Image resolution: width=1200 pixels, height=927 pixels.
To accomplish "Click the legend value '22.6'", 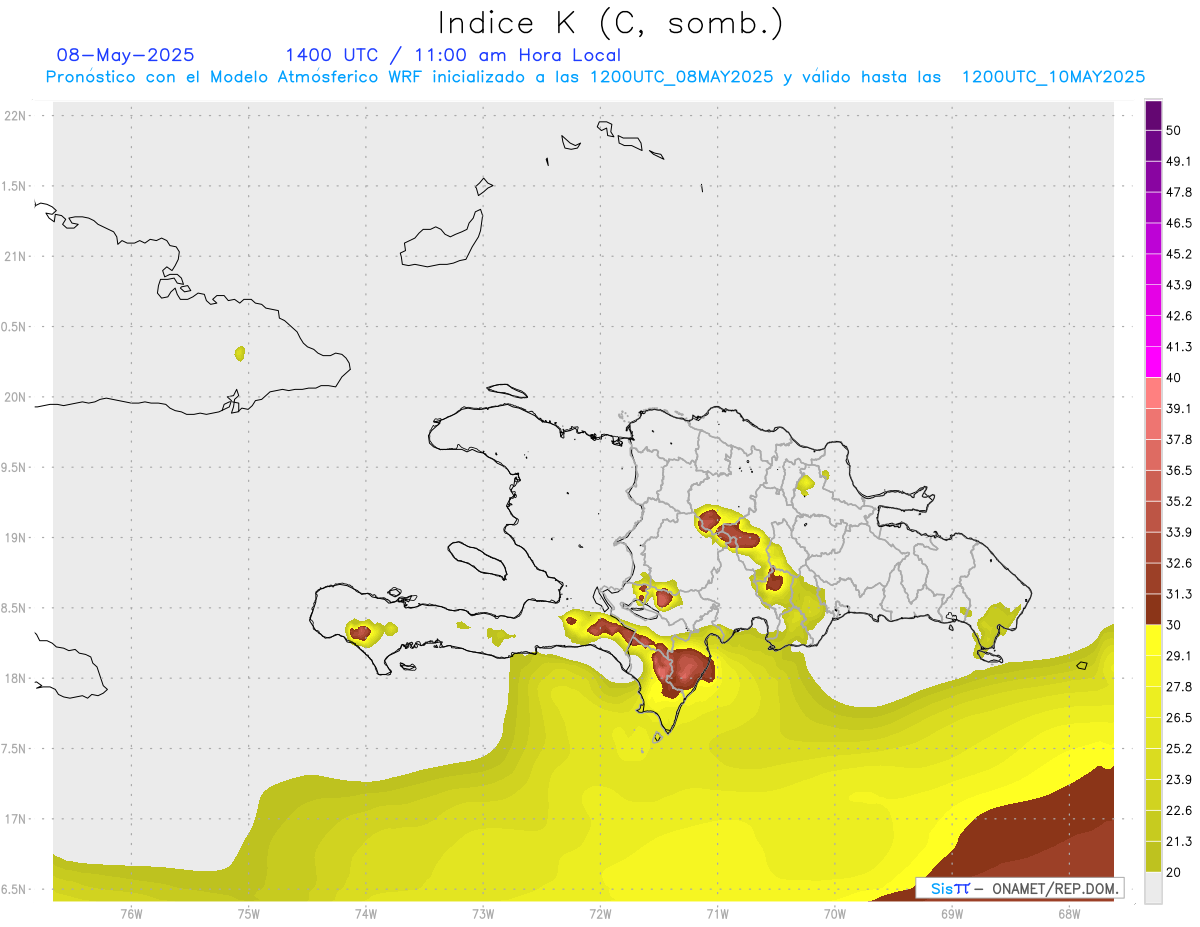I will [x=1179, y=811].
